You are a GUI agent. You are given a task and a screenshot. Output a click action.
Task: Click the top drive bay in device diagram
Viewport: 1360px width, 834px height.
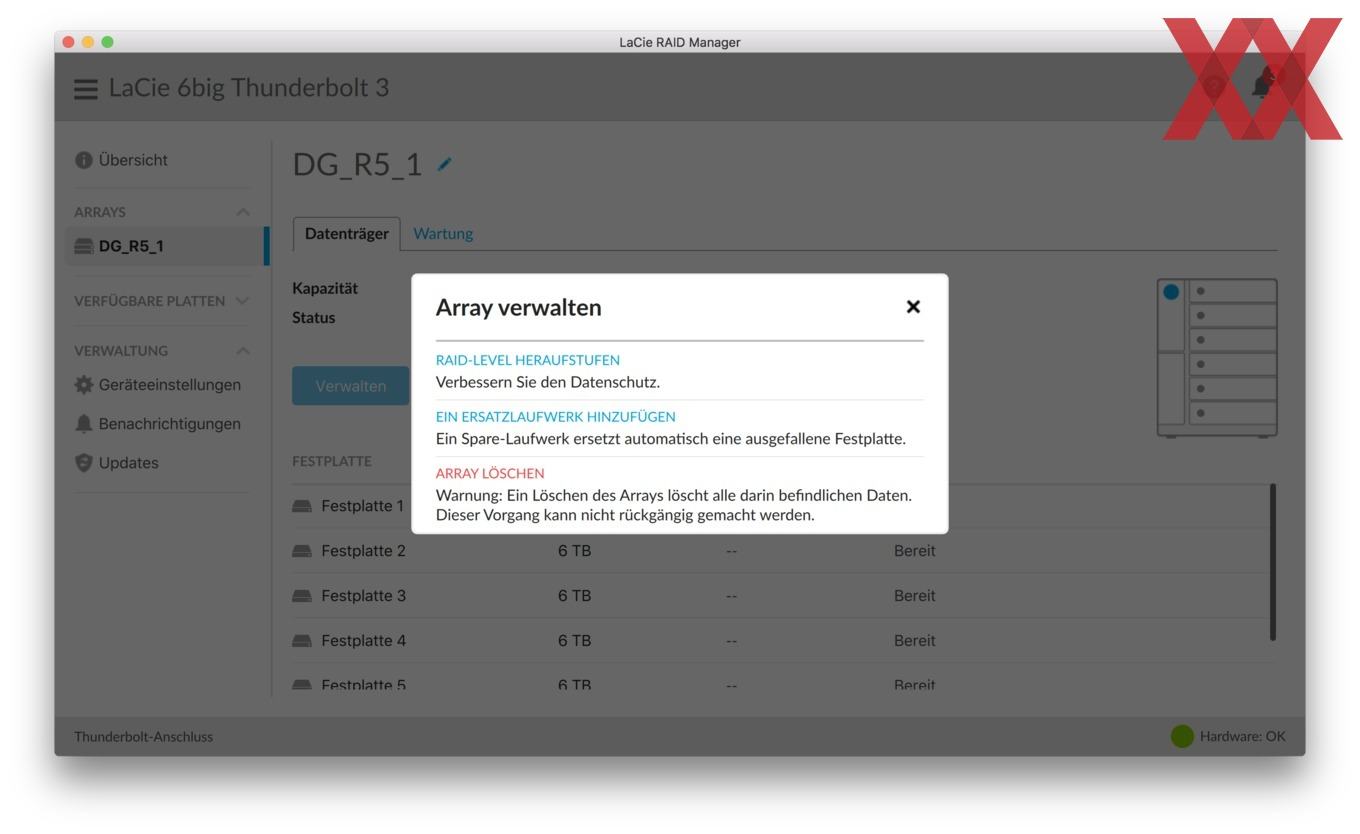[x=1232, y=291]
